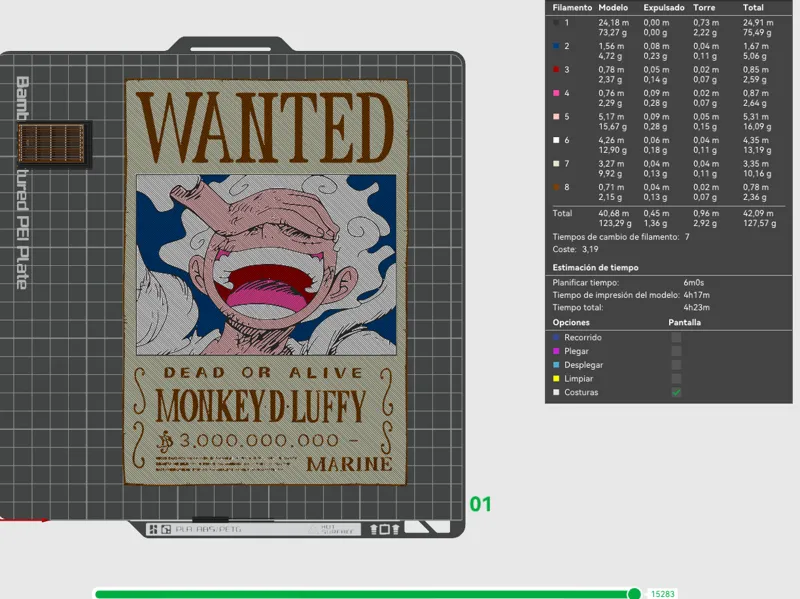
Task: Click the Modelo column header
Action: point(613,8)
